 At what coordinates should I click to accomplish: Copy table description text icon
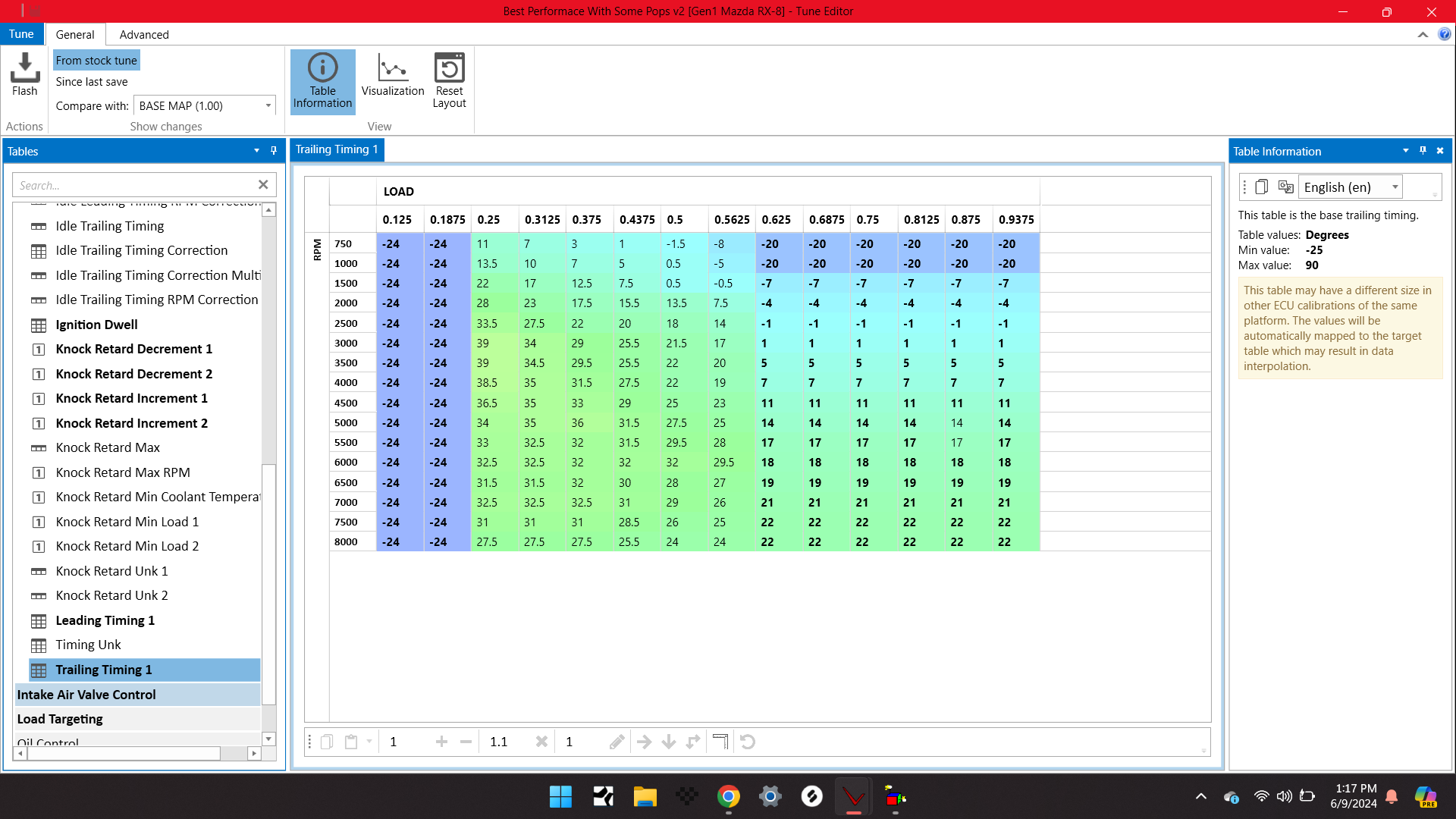pos(1262,187)
